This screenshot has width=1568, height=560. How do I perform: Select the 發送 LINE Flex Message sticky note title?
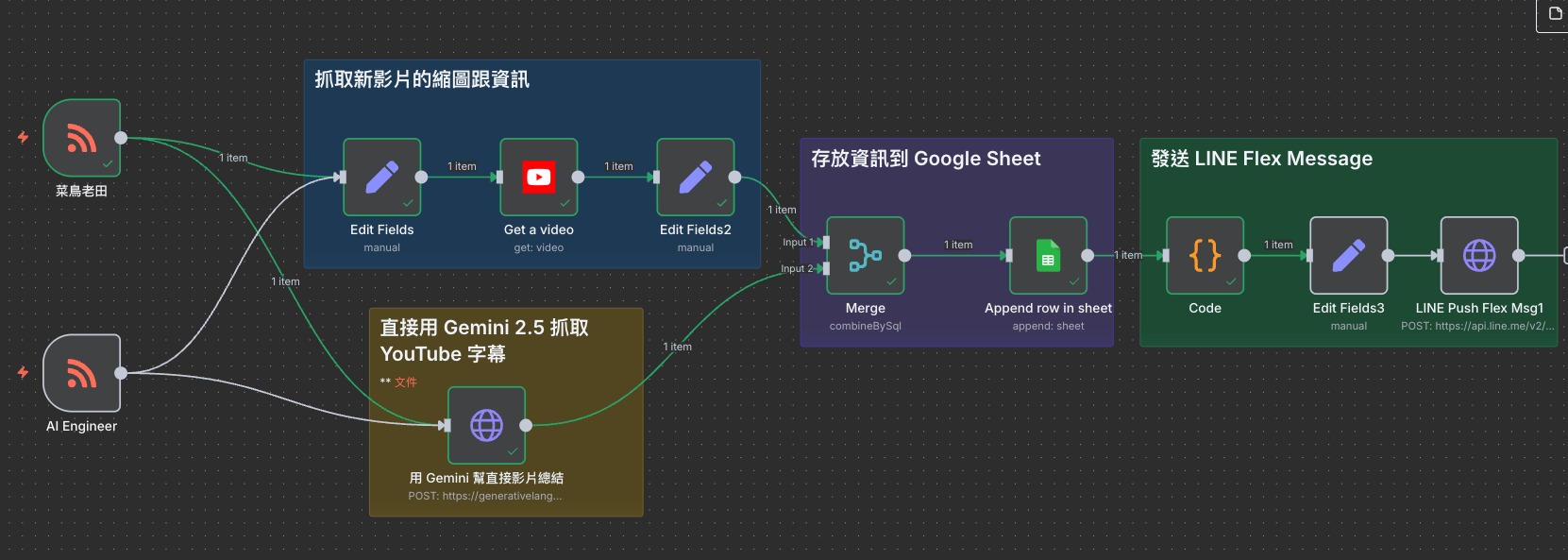click(1261, 159)
